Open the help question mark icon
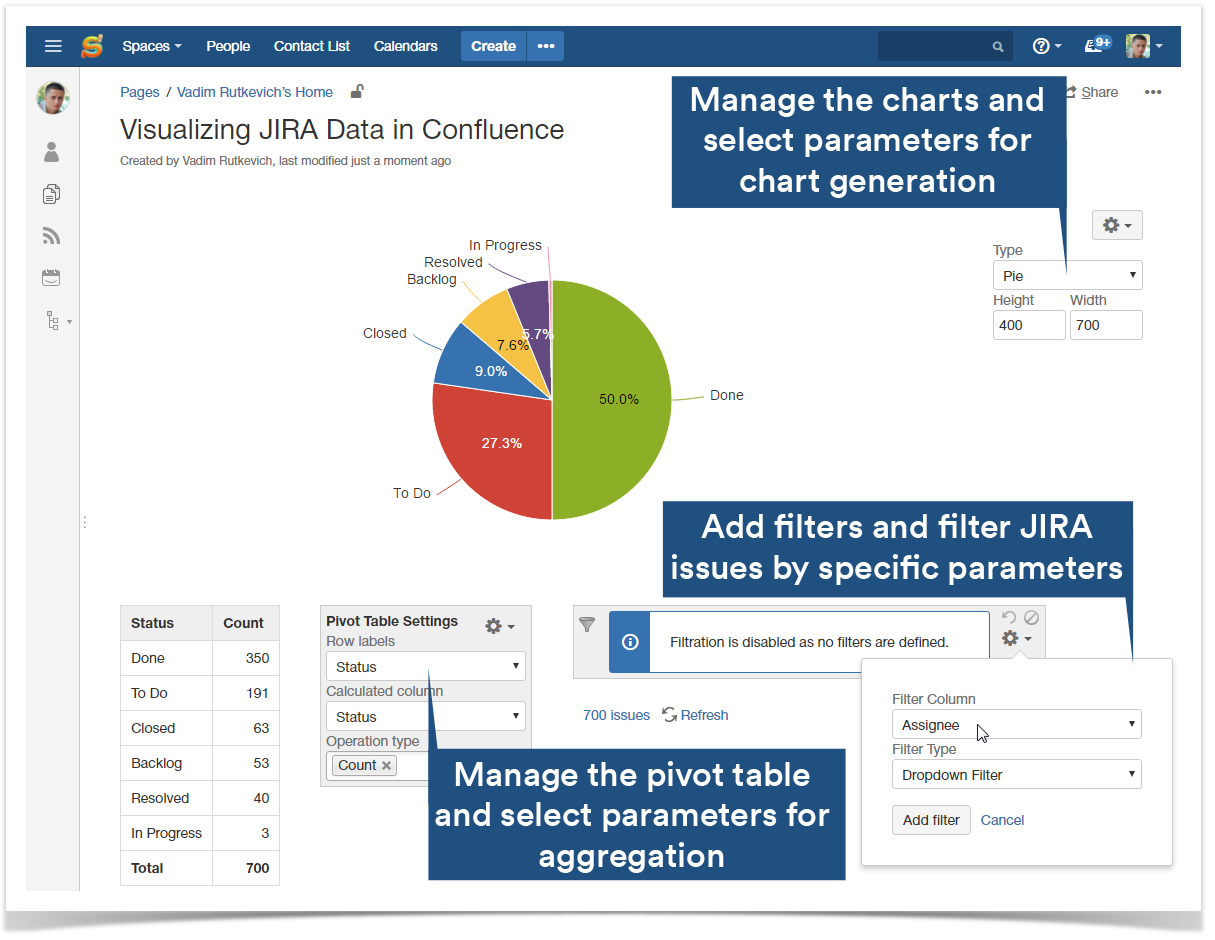Image resolution: width=1215 pixels, height=940 pixels. tap(1043, 46)
